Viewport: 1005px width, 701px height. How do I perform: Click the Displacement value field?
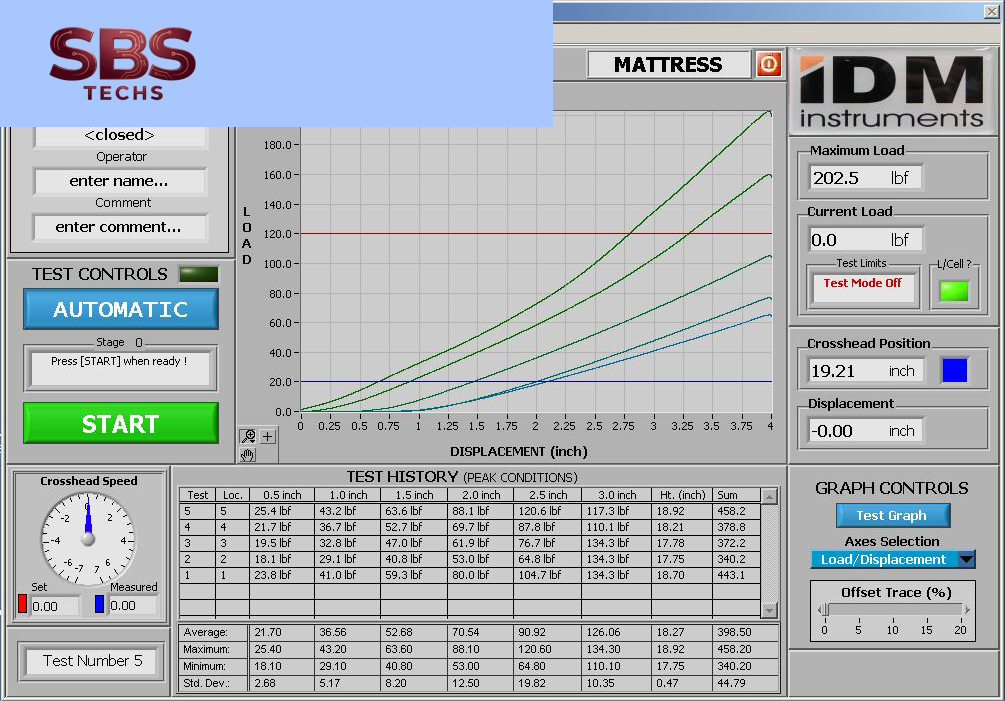pos(865,431)
